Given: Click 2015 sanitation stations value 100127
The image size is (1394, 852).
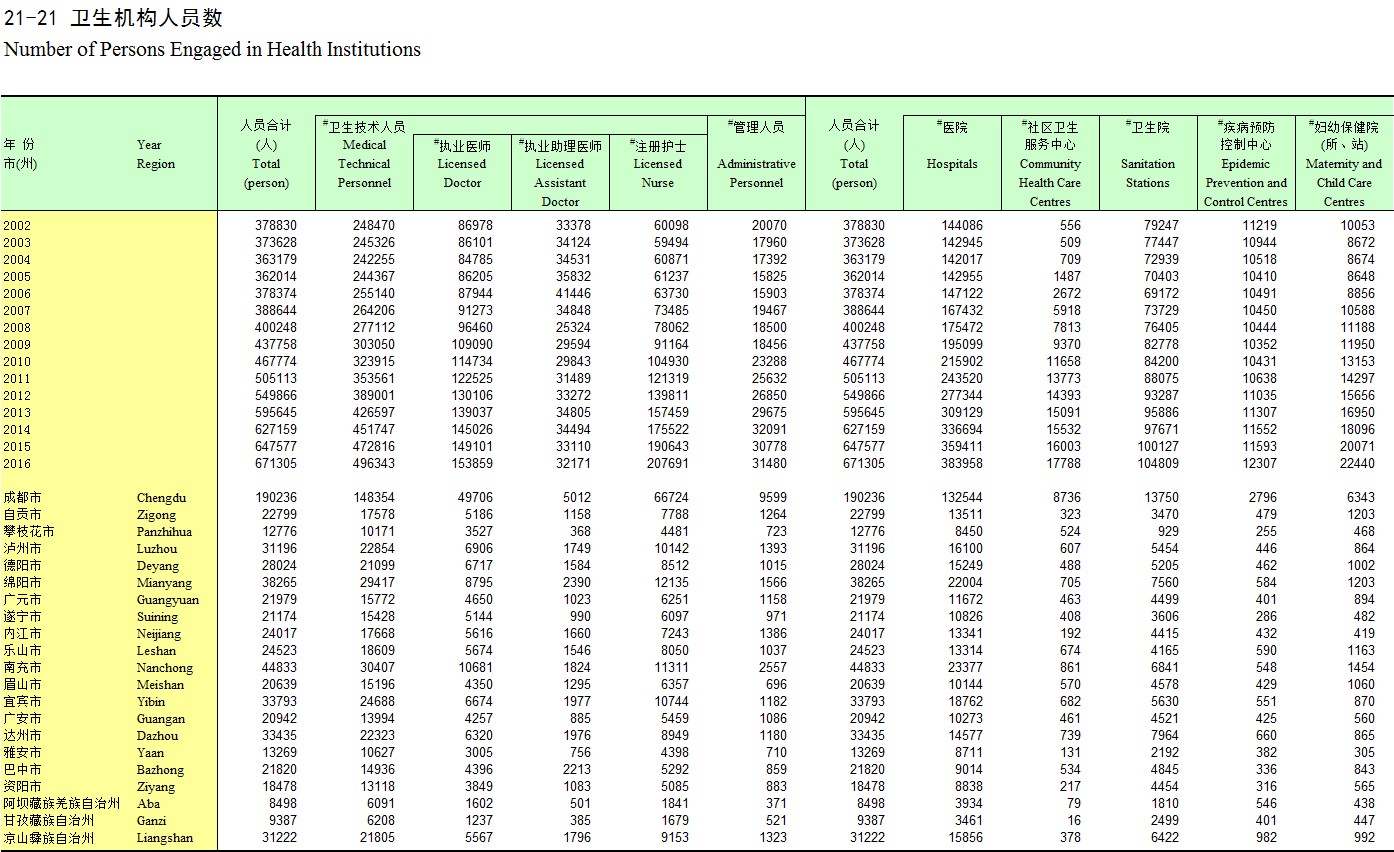Looking at the screenshot, I should click(x=1158, y=447).
